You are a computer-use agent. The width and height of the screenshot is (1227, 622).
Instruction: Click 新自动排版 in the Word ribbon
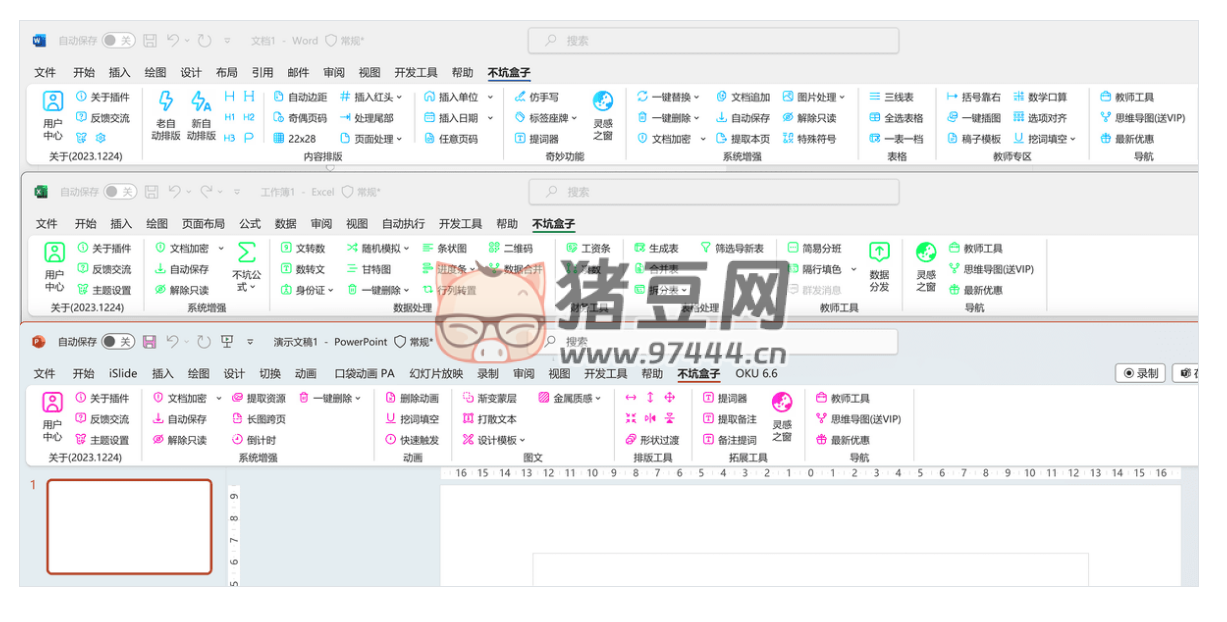[x=201, y=116]
